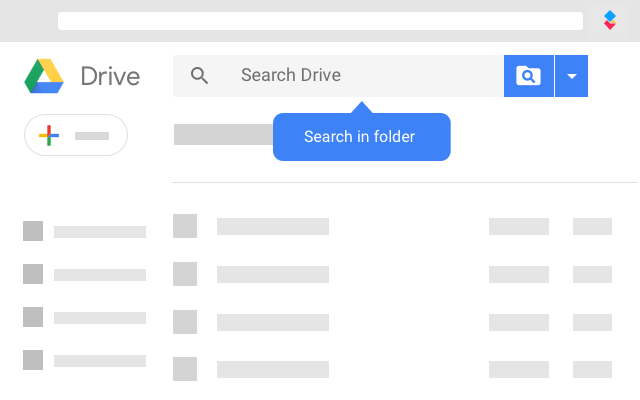Open the blue dropdown arrow beside folder search
640x400 pixels.
pyautogui.click(x=571, y=76)
